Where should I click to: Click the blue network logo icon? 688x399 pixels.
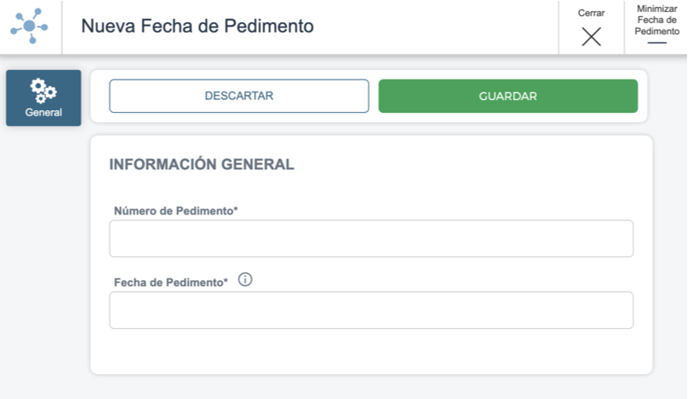(29, 26)
